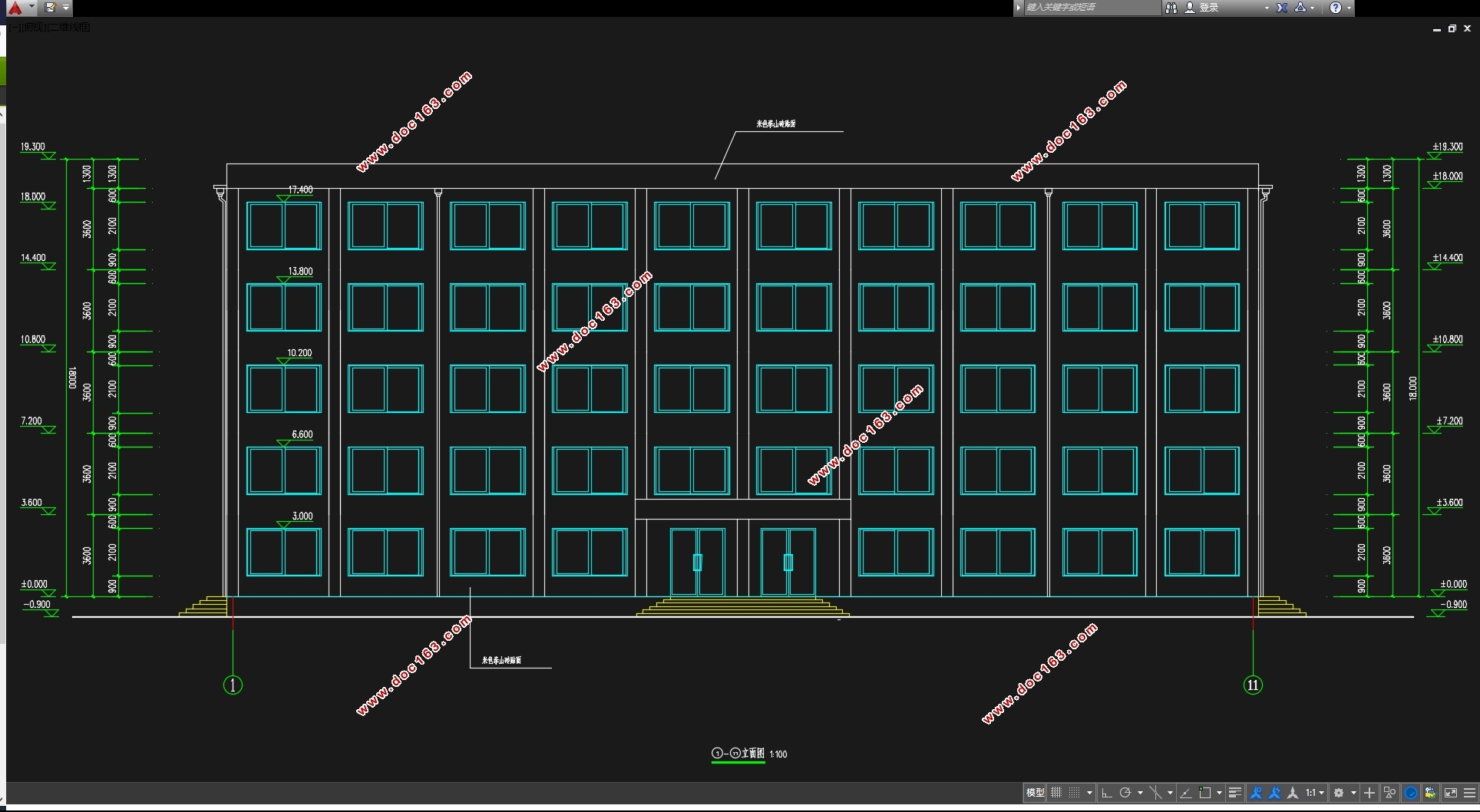Open status bar customization menu icon

click(1470, 793)
